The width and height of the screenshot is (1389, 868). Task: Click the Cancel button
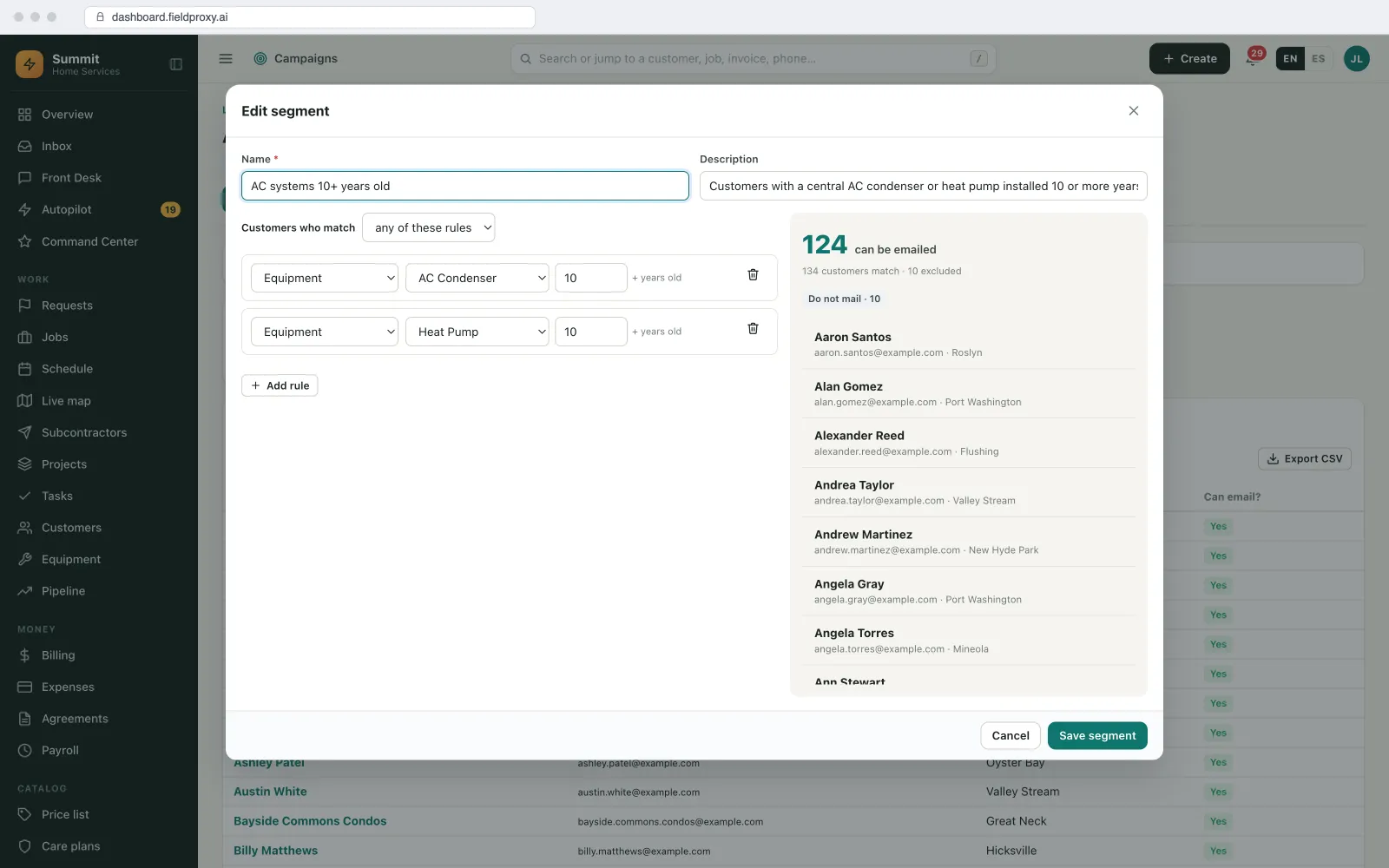click(1010, 736)
